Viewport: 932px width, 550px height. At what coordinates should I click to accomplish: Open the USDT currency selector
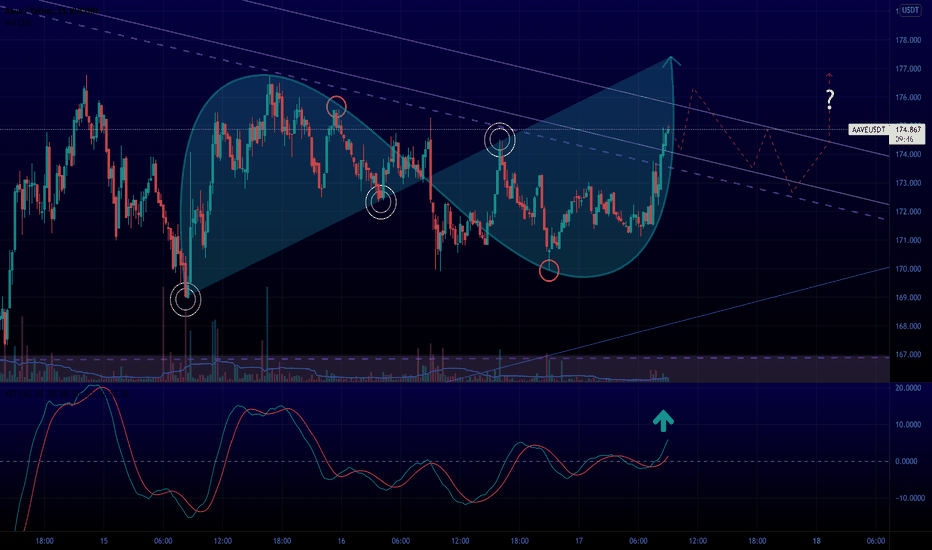(x=910, y=10)
